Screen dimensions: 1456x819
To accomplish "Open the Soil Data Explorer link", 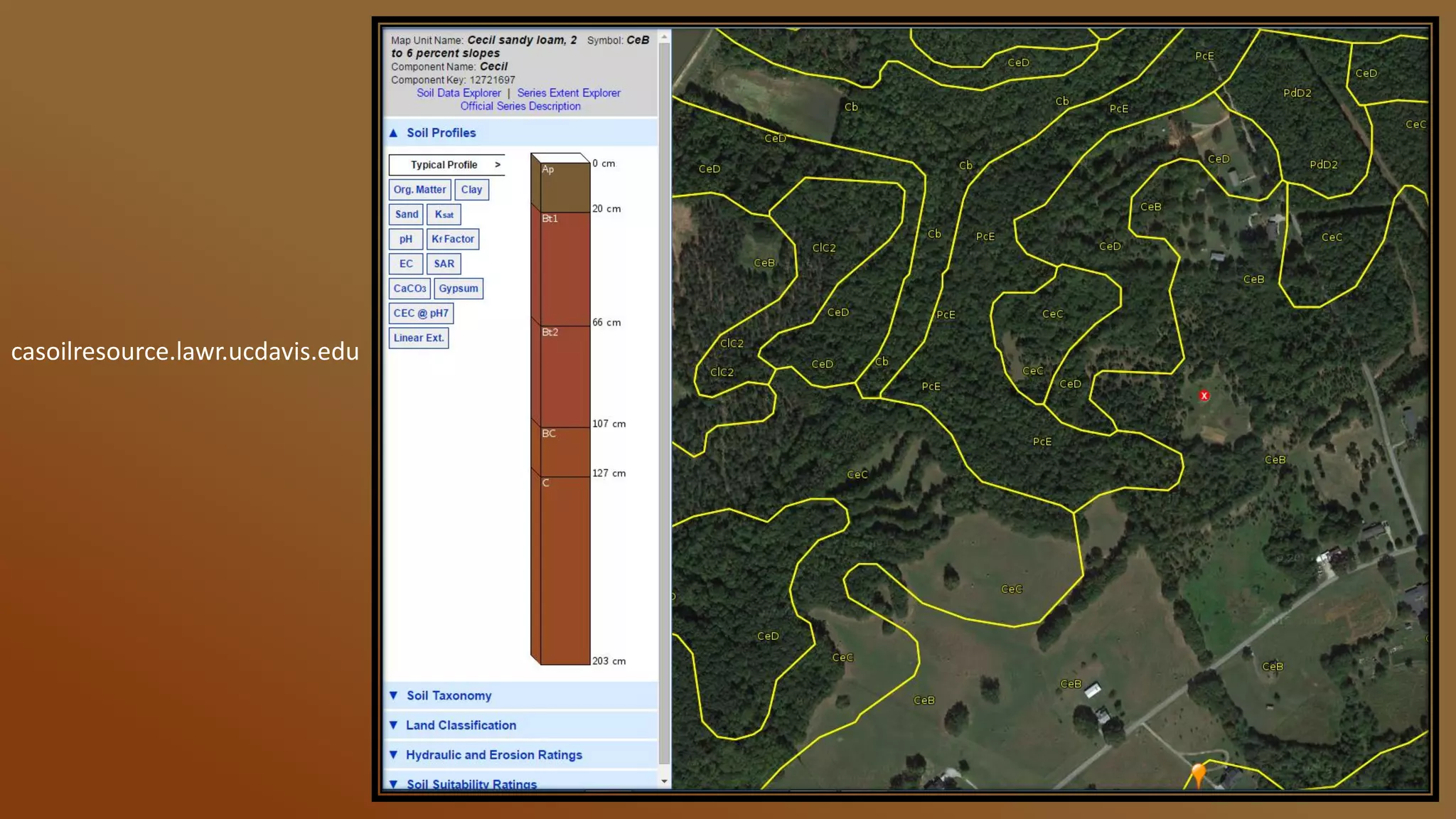I will coord(459,93).
